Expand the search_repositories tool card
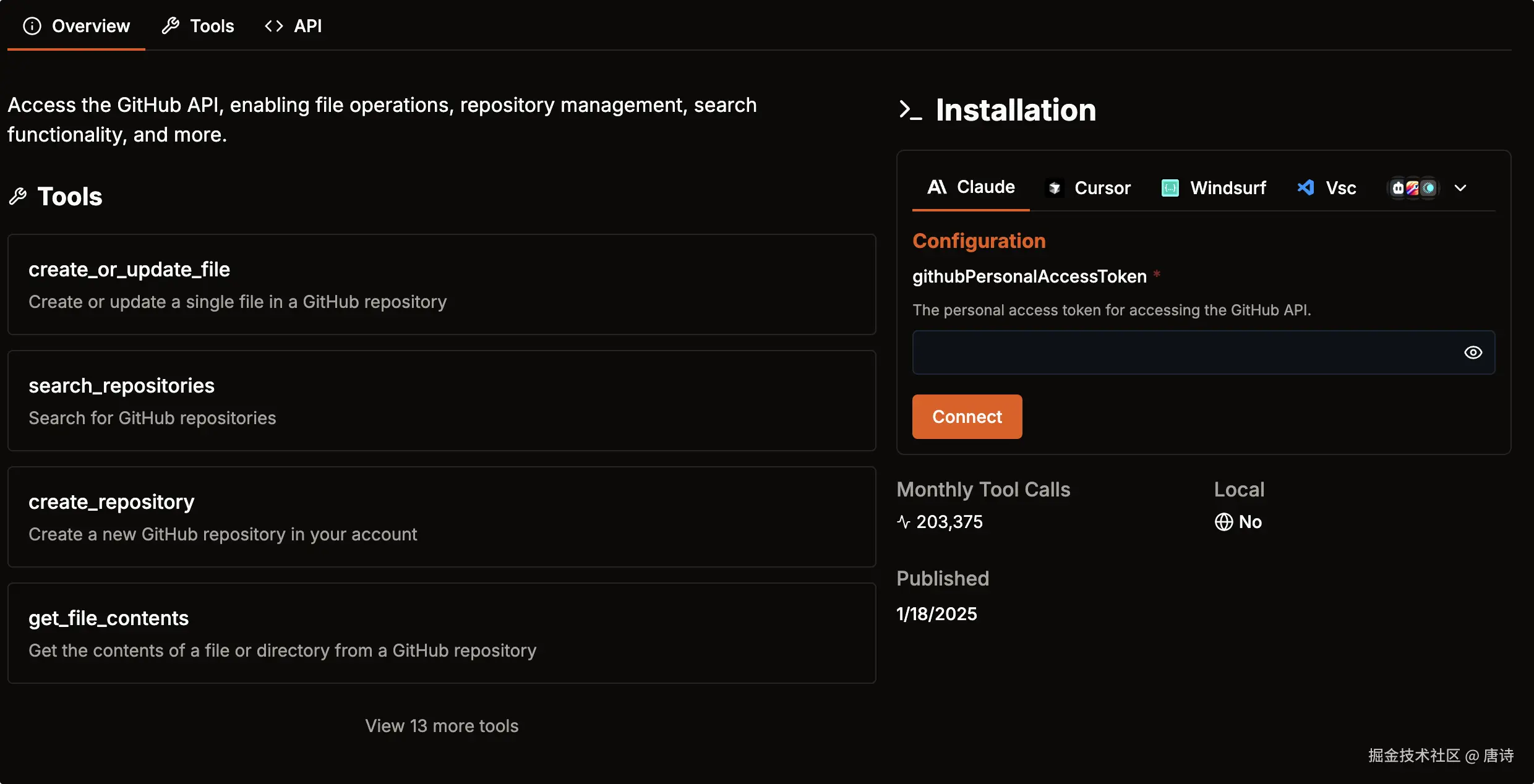The height and width of the screenshot is (784, 1534). [x=442, y=401]
